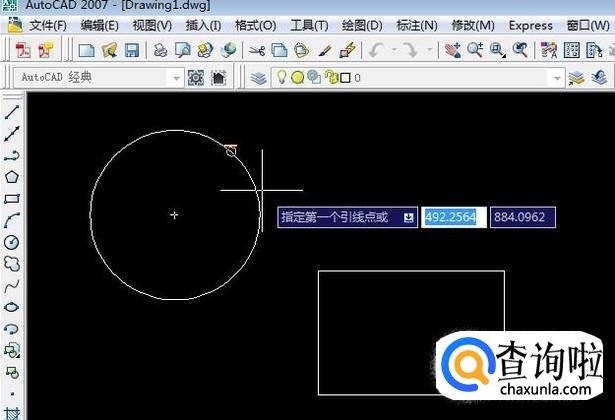This screenshot has height=420, width=615.
Task: Select the Circle tool
Action: point(12,242)
